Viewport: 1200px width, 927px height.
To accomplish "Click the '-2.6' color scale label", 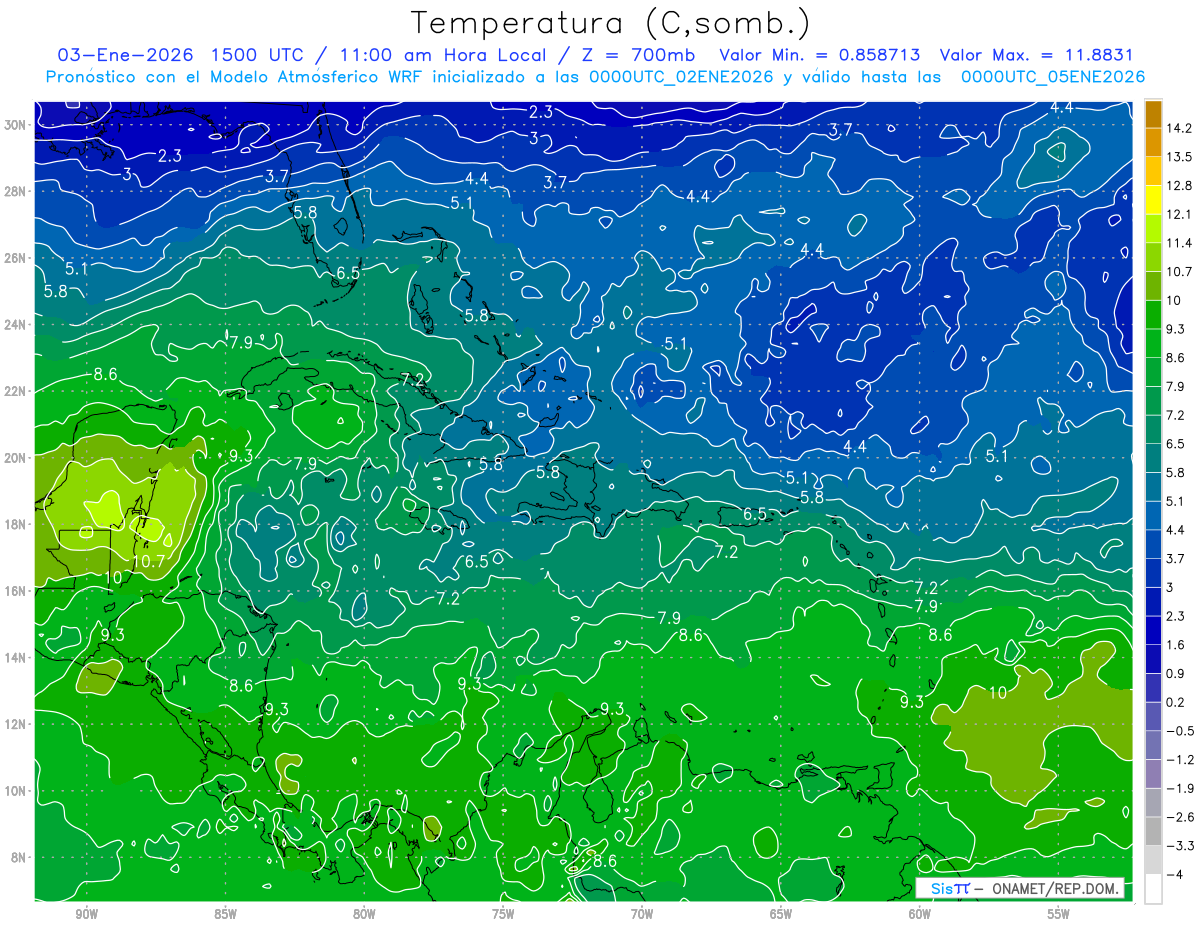I will coord(1180,817).
